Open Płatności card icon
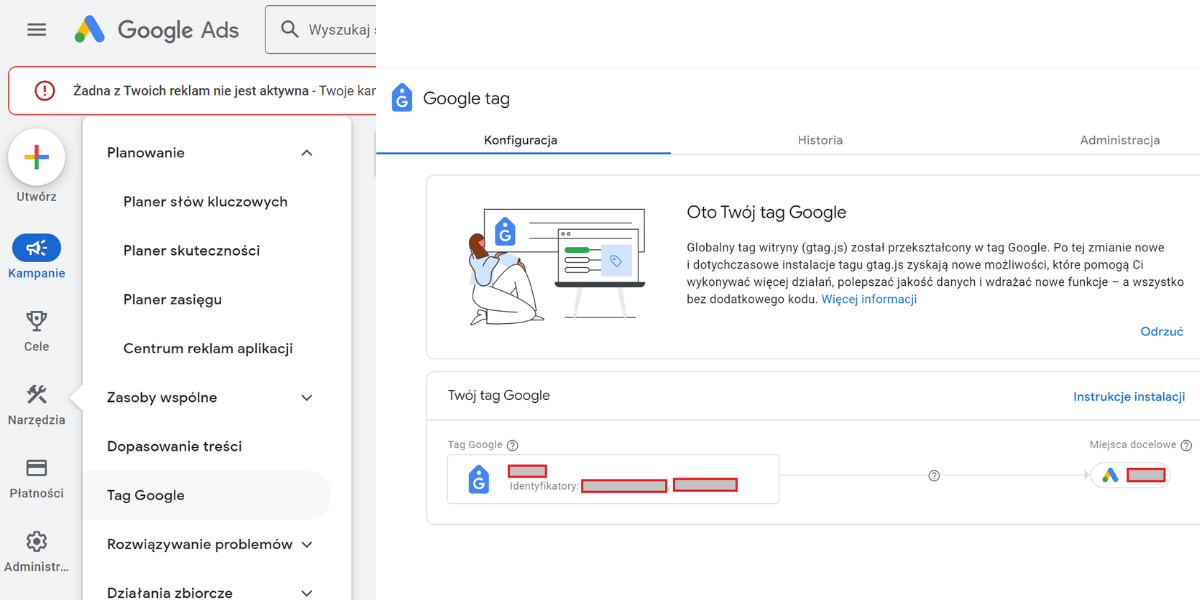 (37, 467)
